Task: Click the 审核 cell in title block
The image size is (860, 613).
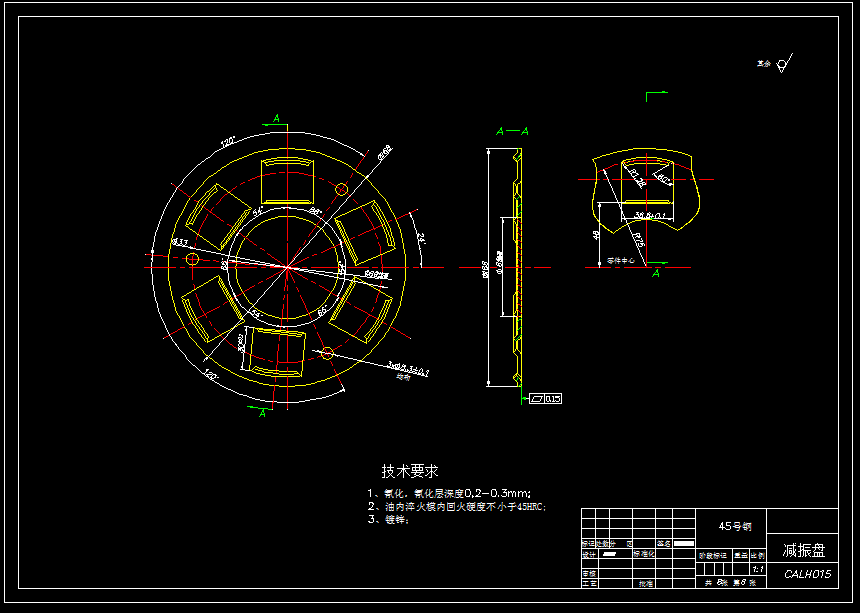Action: pyautogui.click(x=589, y=574)
